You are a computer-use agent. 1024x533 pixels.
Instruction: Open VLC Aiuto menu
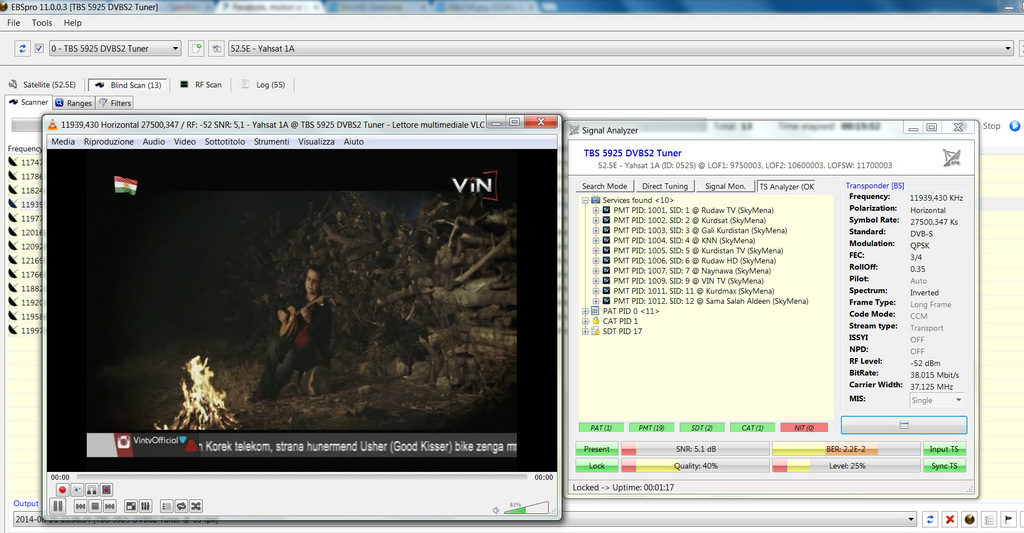tap(353, 142)
